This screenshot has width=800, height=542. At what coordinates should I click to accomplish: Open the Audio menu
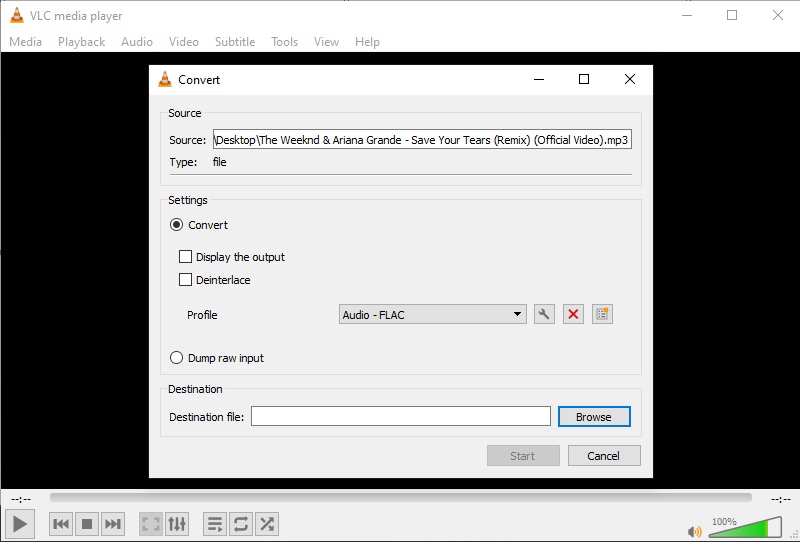coord(137,42)
